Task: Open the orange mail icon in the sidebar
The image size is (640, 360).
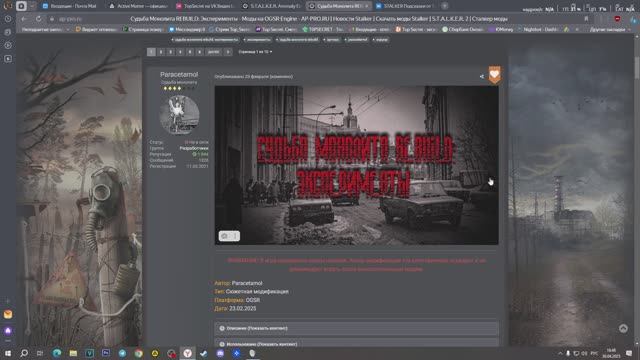Action: pyautogui.click(x=8, y=314)
